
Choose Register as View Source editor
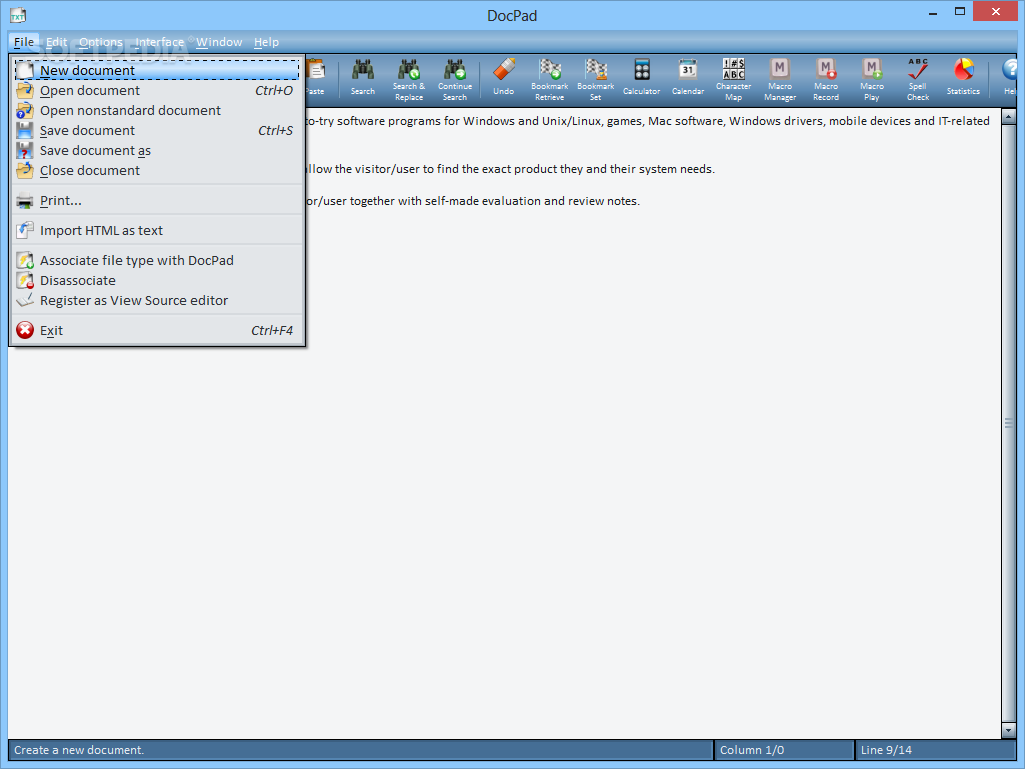157,300
